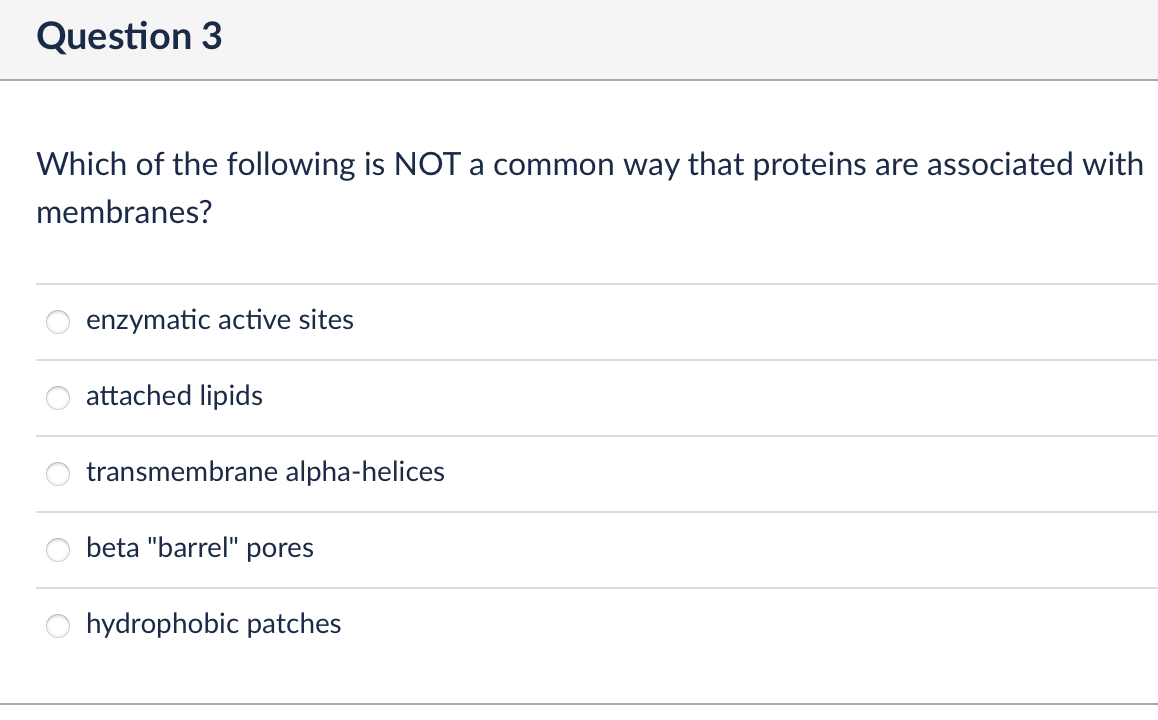Click the "enzymatic active sites" answer label
The image size is (1158, 720).
pos(220,320)
